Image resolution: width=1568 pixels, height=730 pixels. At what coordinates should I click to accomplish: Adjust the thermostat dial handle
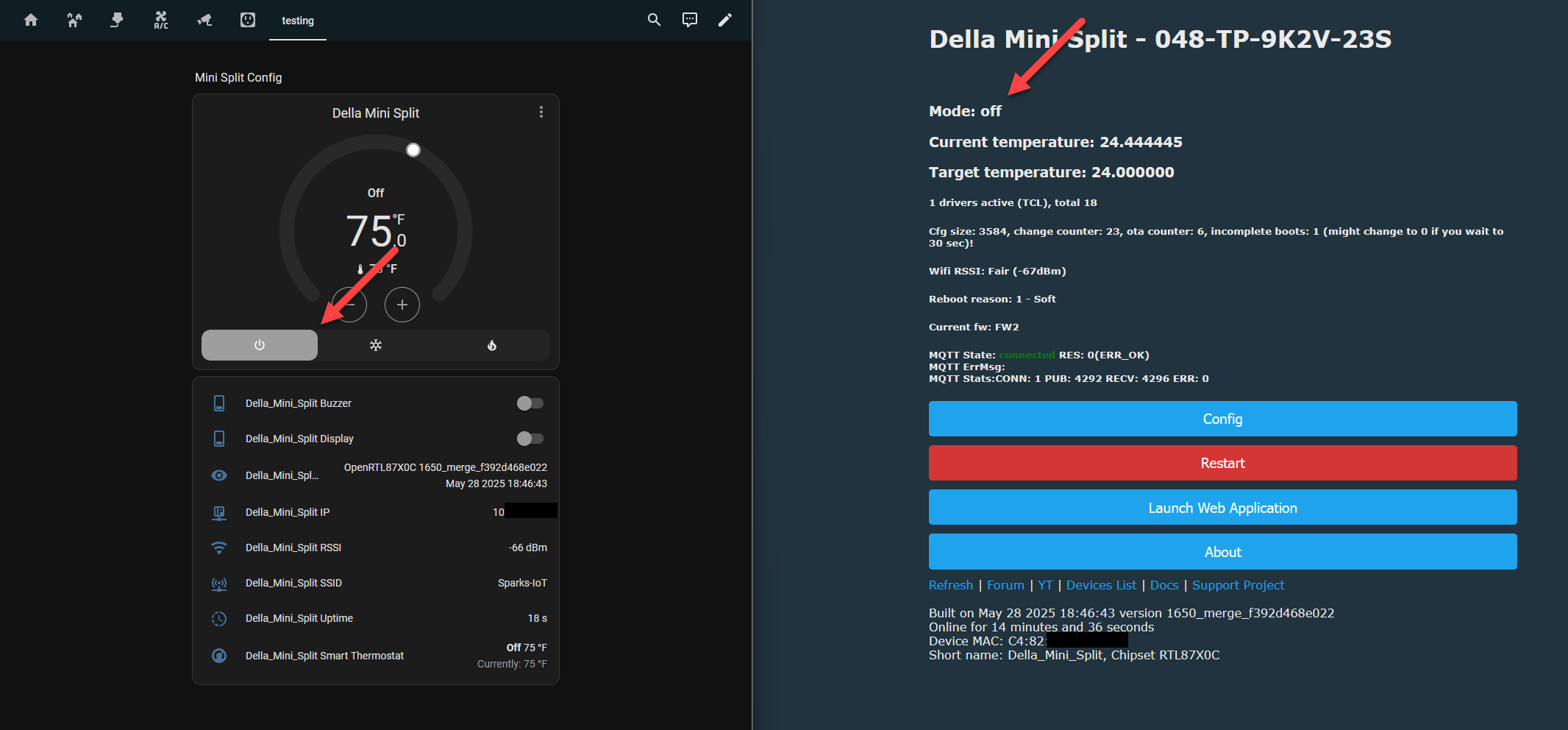[413, 150]
